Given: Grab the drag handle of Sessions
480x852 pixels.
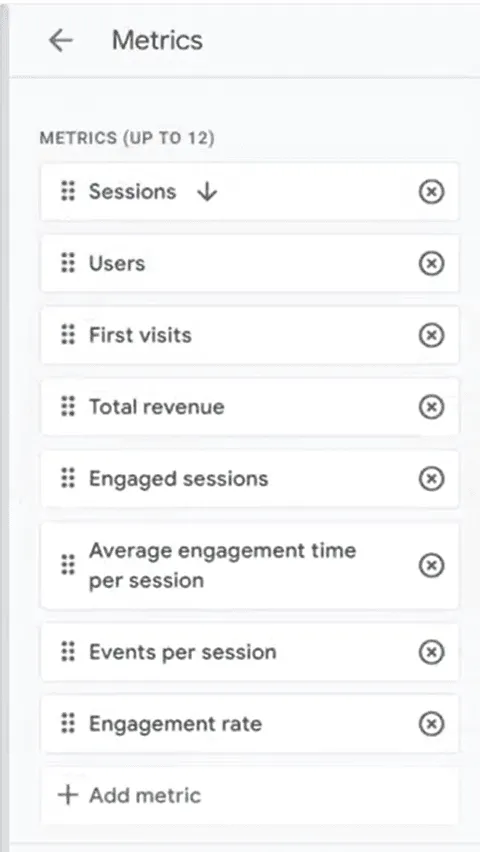Looking at the screenshot, I should (x=68, y=192).
